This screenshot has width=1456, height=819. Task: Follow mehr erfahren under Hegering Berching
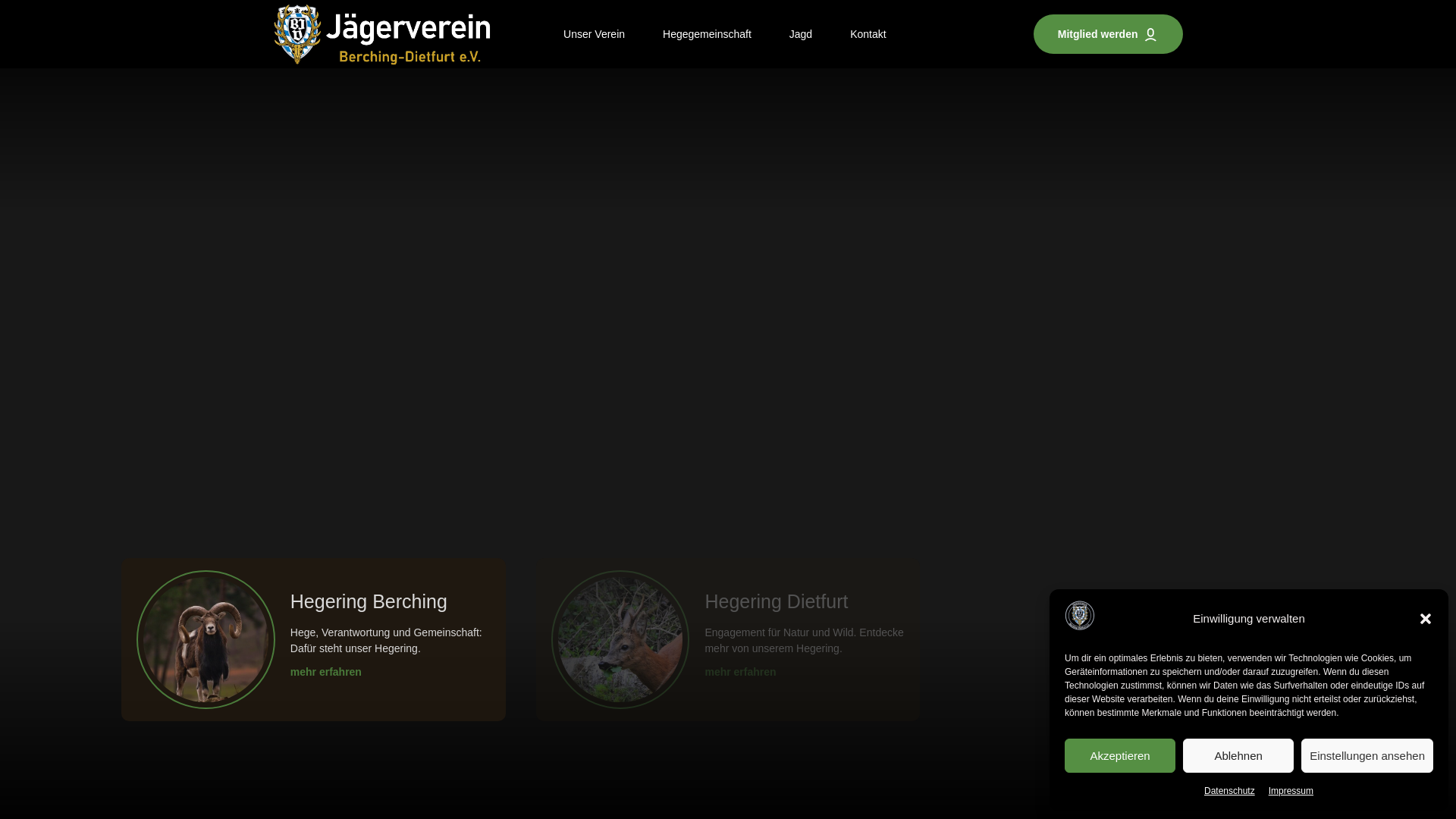tap(326, 672)
